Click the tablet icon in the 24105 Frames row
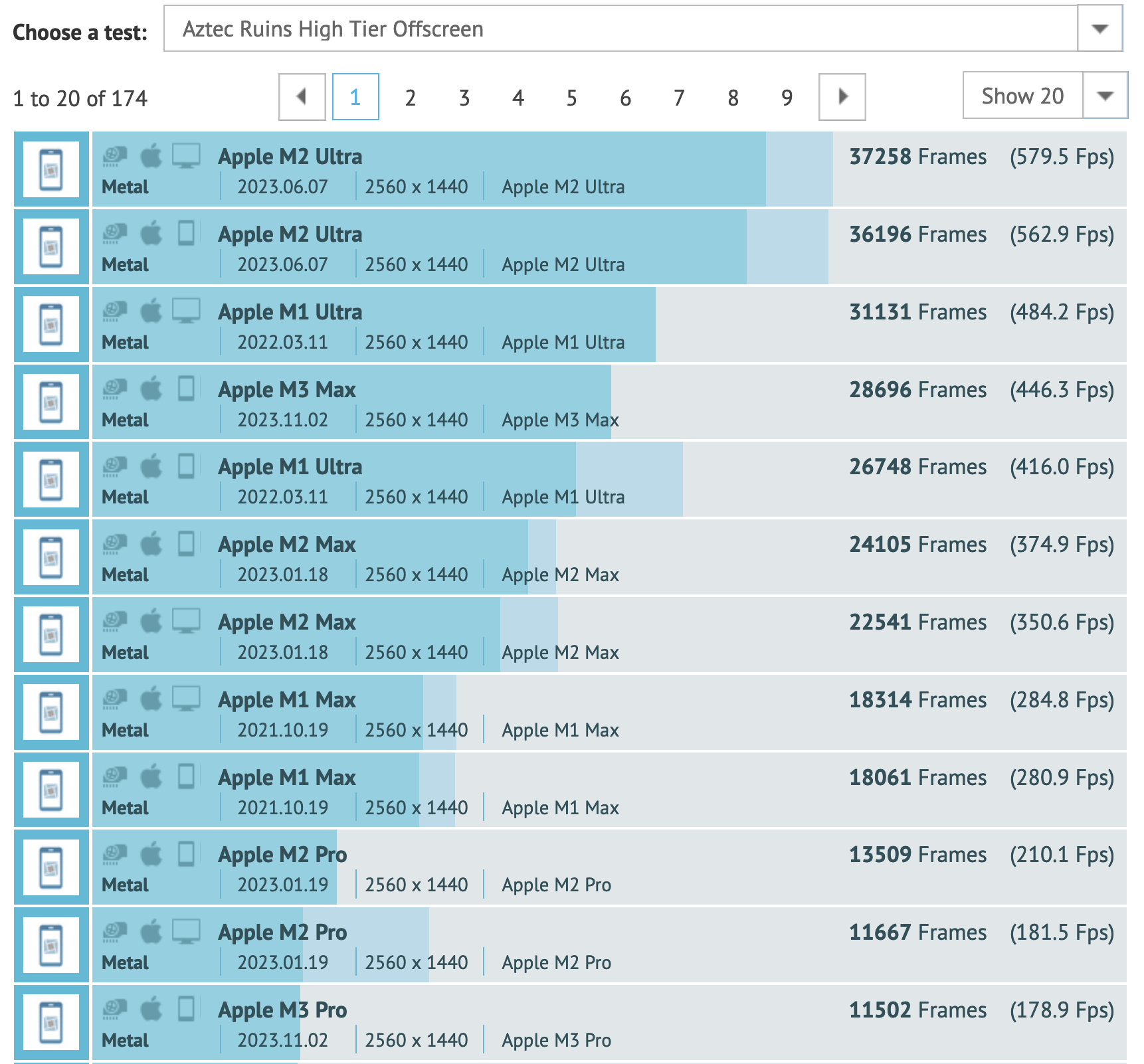 (186, 543)
